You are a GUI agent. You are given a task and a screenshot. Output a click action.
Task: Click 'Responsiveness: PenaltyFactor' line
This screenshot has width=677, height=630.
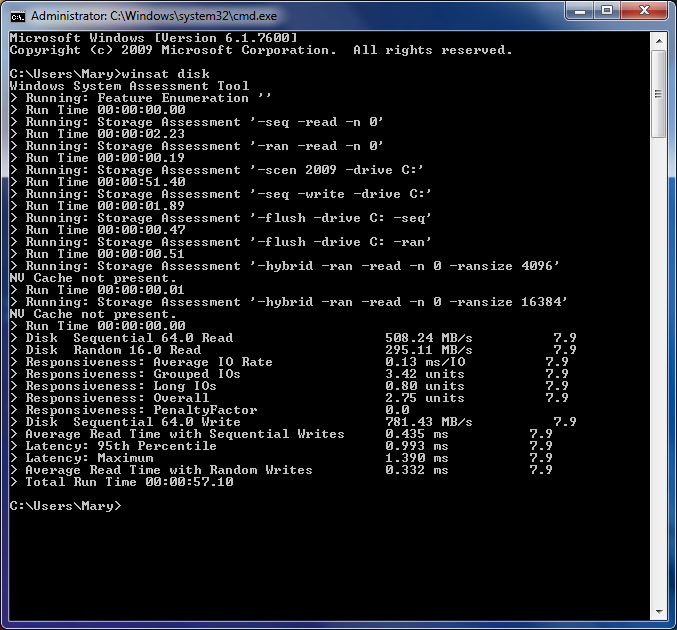click(141, 410)
